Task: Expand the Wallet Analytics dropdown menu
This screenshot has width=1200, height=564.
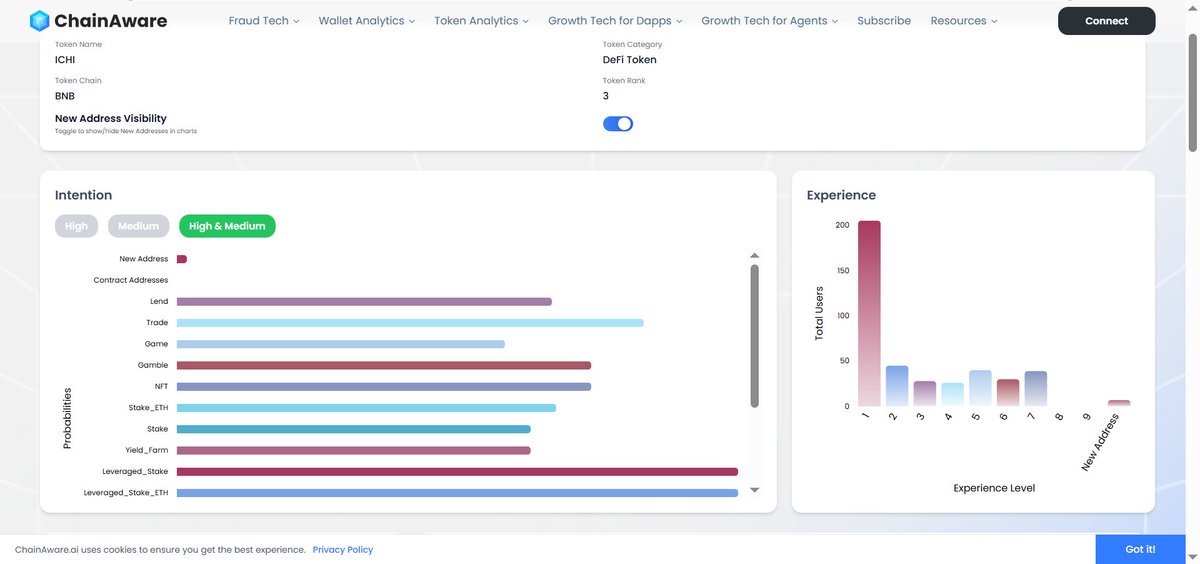Action: (x=367, y=21)
